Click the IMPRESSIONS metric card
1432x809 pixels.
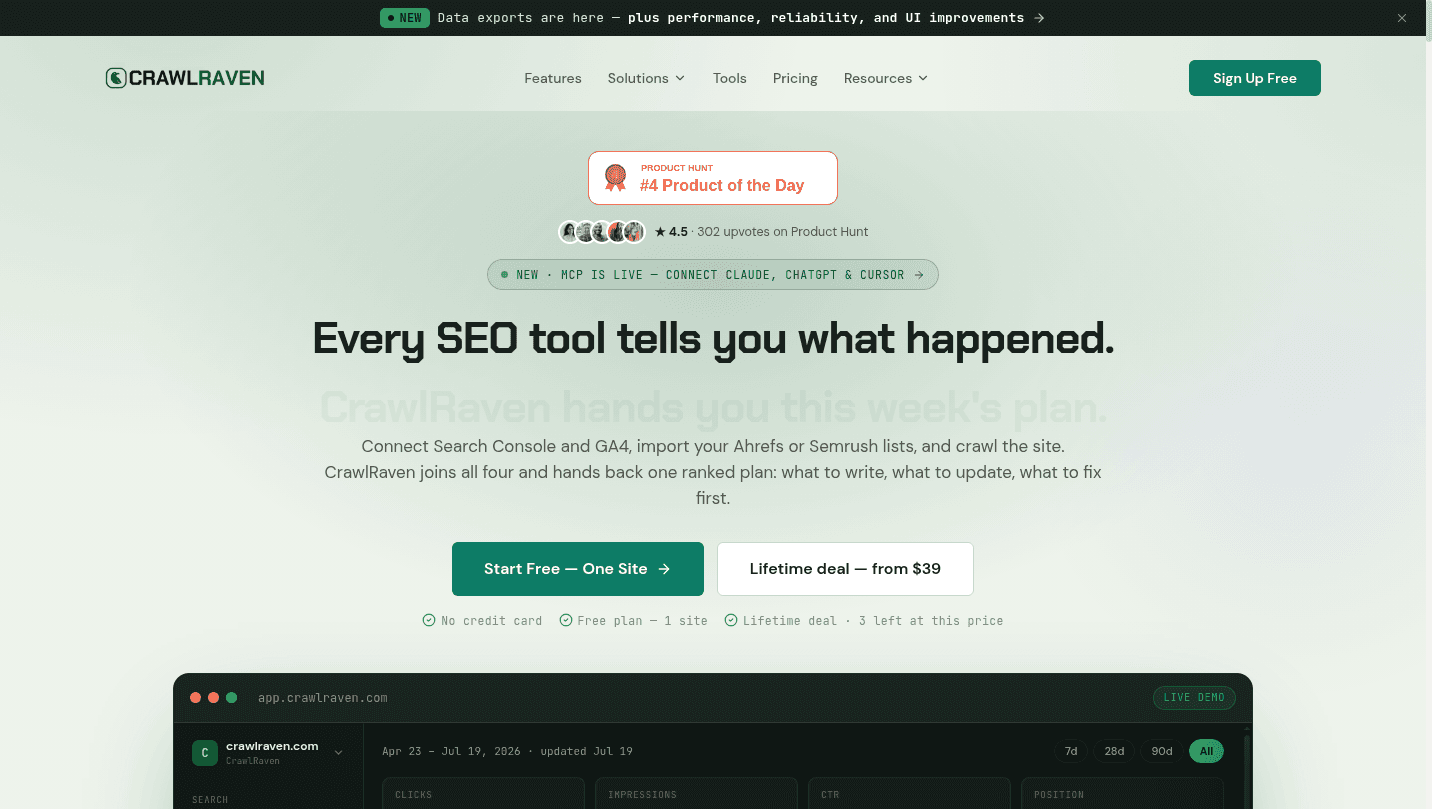click(x=696, y=794)
